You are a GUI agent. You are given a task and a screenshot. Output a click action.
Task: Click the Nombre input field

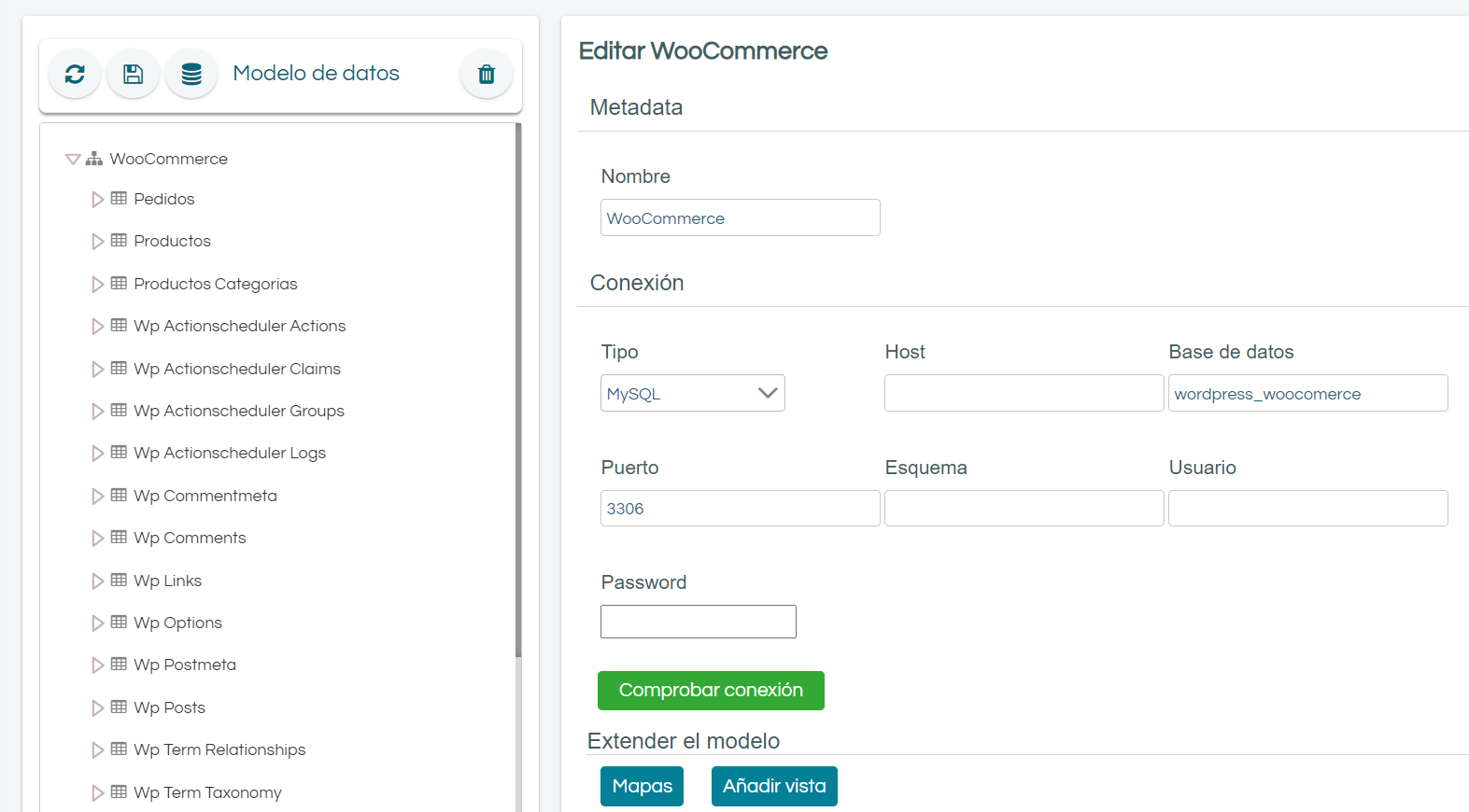741,217
